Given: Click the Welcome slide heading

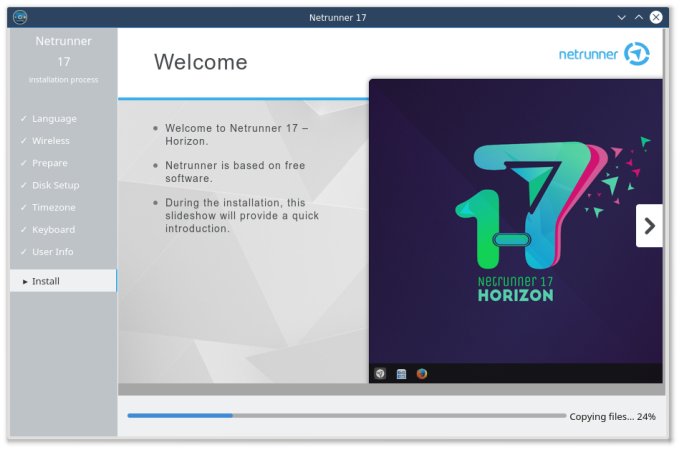Looking at the screenshot, I should pos(201,62).
